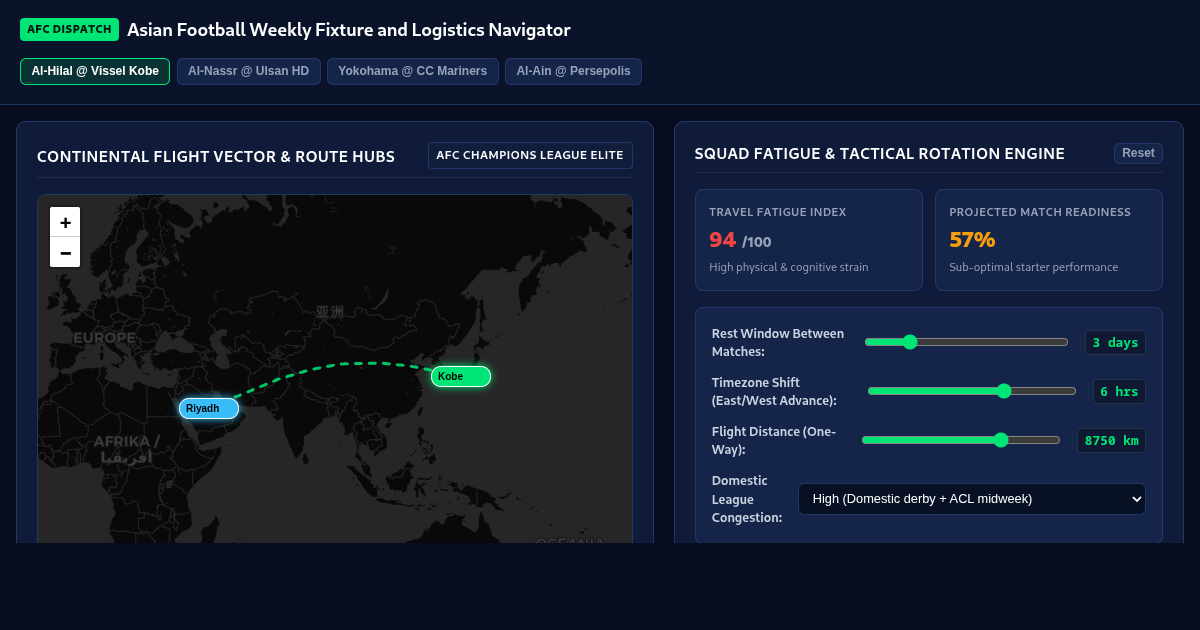Click 'High physical & cognitive strain' text
Screen dimensions: 1200x630
click(x=789, y=267)
